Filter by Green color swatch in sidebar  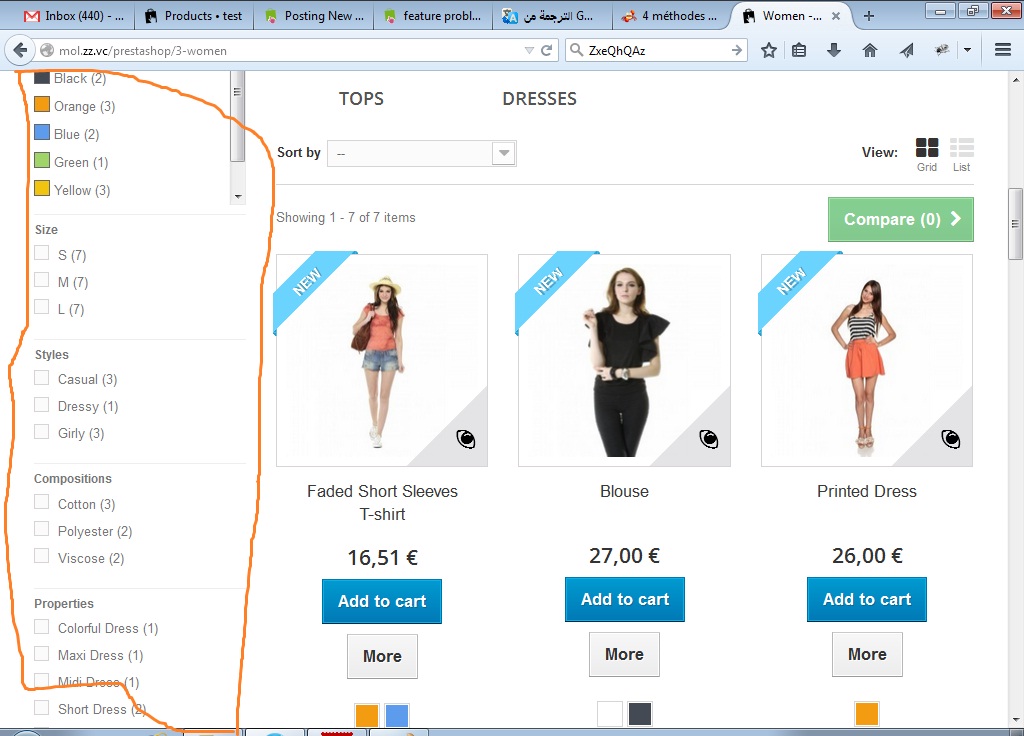[x=42, y=160]
